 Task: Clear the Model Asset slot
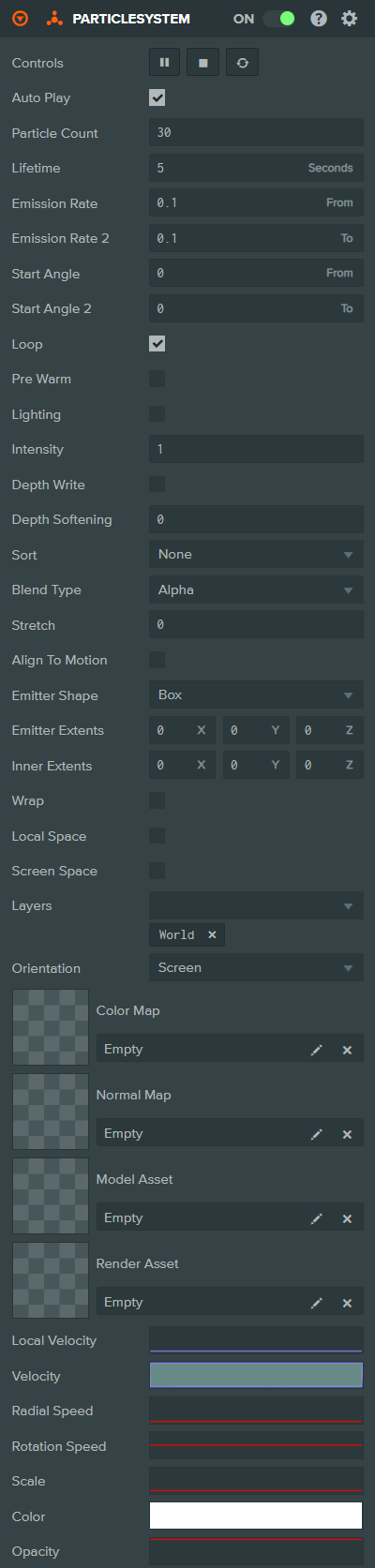click(347, 1218)
